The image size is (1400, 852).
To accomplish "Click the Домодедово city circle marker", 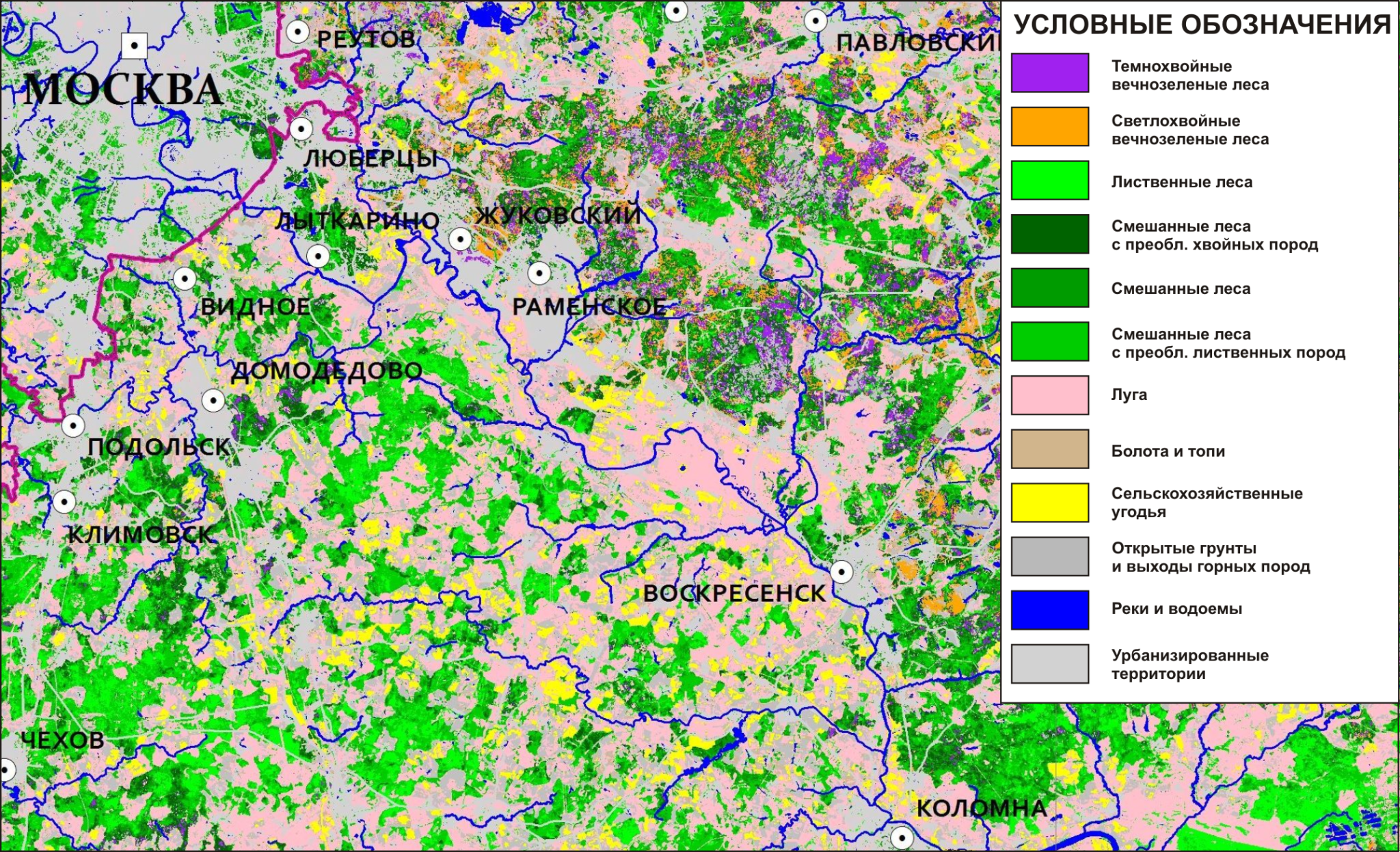I will (213, 400).
